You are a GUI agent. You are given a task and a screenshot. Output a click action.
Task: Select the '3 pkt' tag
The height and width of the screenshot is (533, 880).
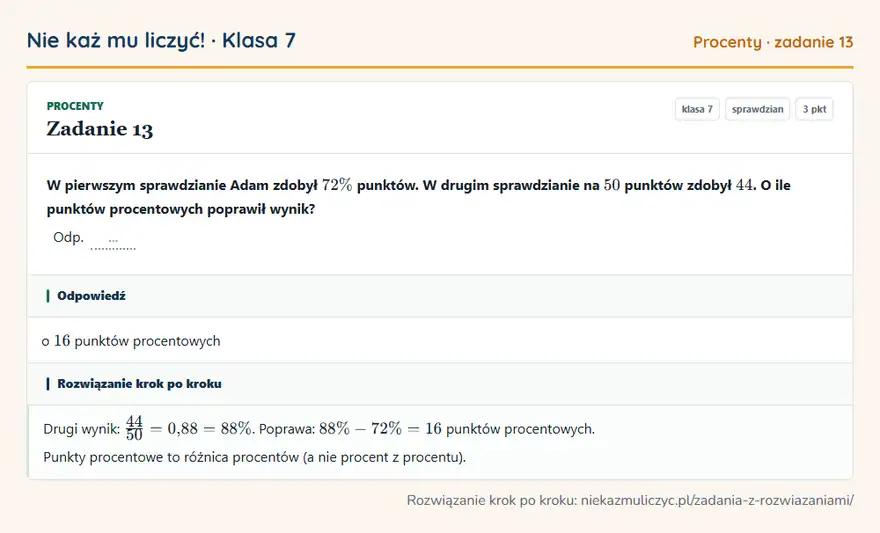[814, 109]
